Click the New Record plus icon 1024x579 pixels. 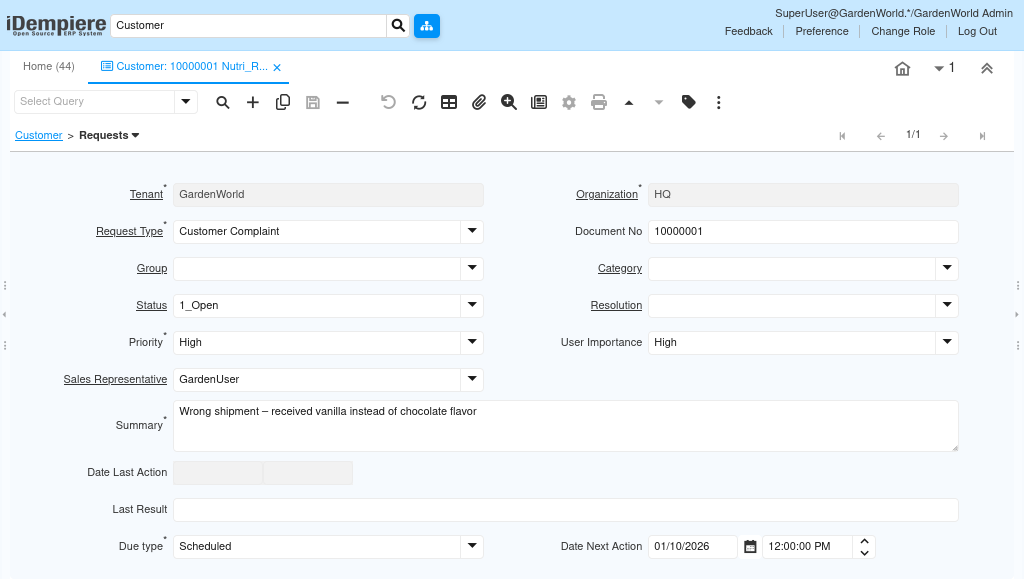pos(253,102)
